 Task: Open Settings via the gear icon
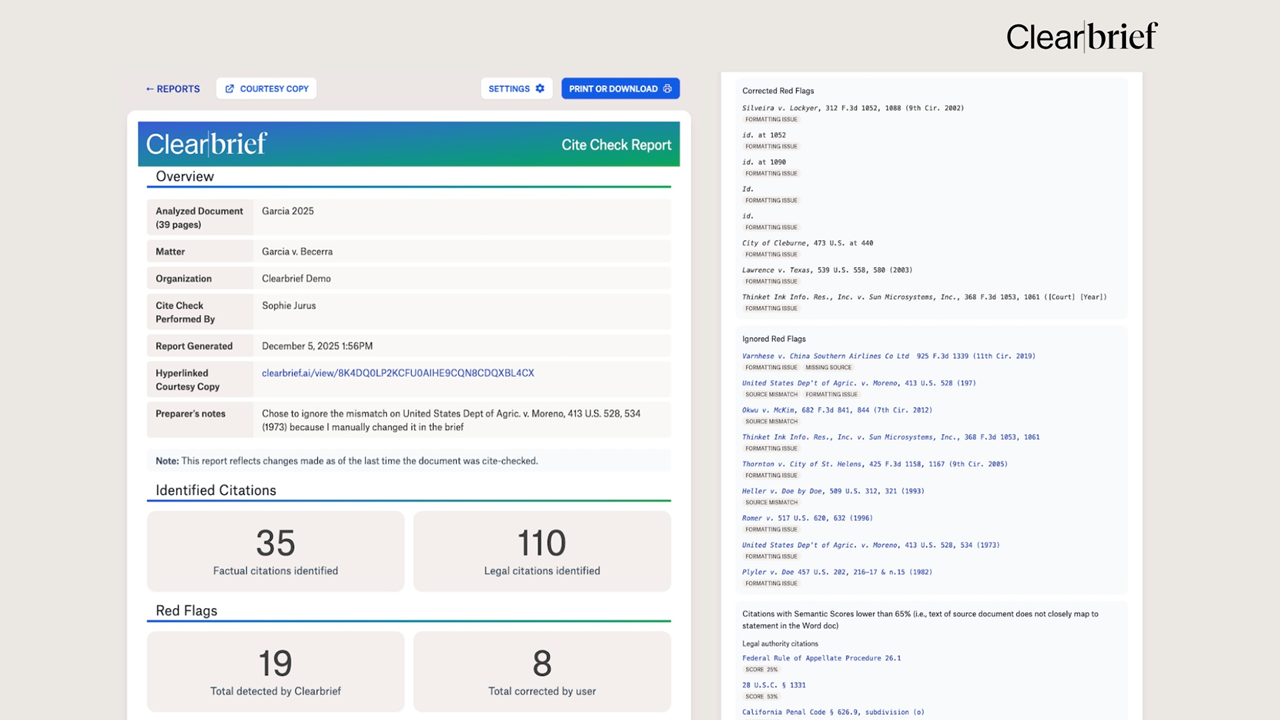539,88
